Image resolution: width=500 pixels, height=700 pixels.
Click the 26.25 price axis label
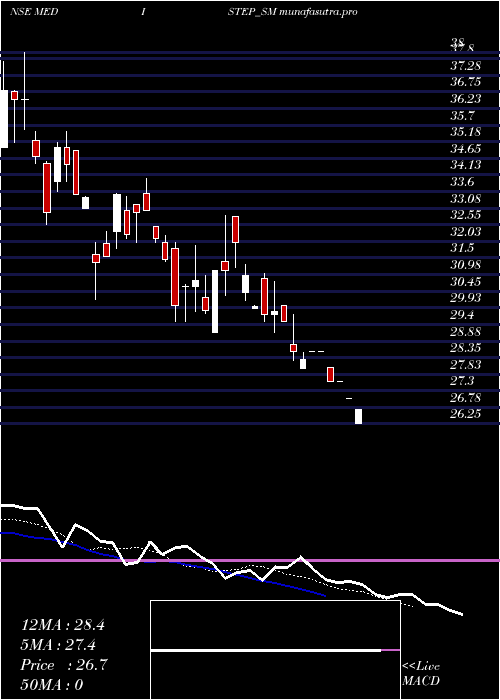[x=465, y=414]
